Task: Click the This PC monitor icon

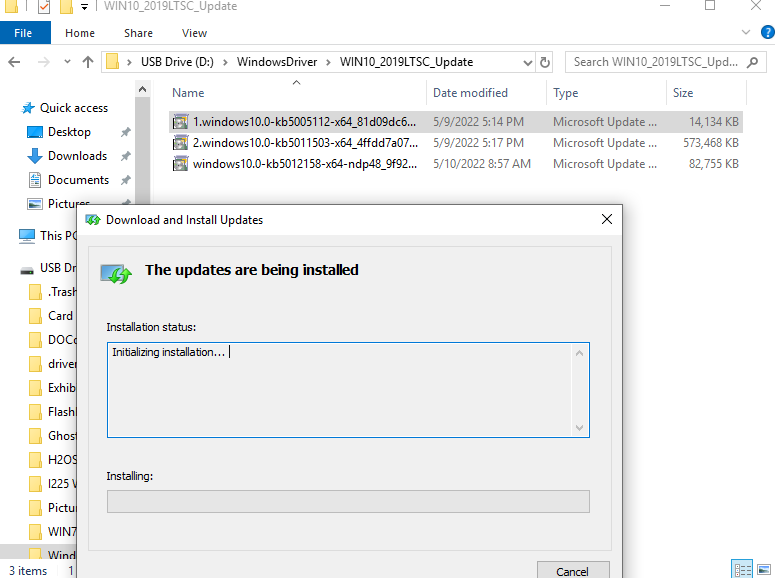Action: point(27,236)
